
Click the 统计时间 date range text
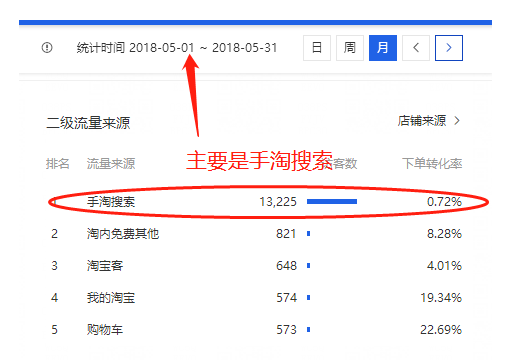[x=177, y=48]
